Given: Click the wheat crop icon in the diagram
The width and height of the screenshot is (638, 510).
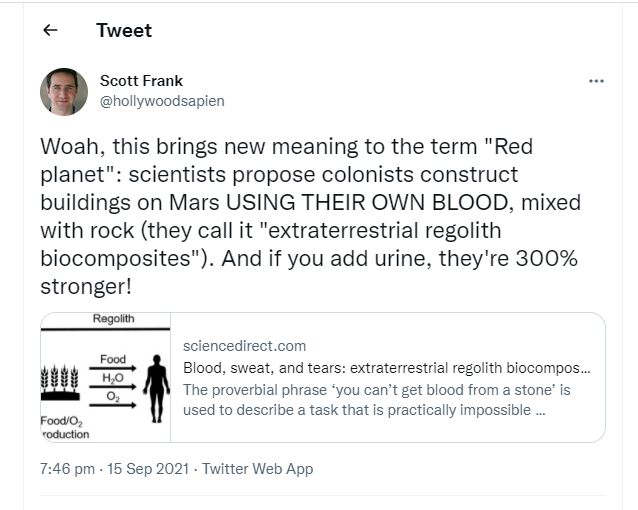Looking at the screenshot, I should [x=59, y=379].
